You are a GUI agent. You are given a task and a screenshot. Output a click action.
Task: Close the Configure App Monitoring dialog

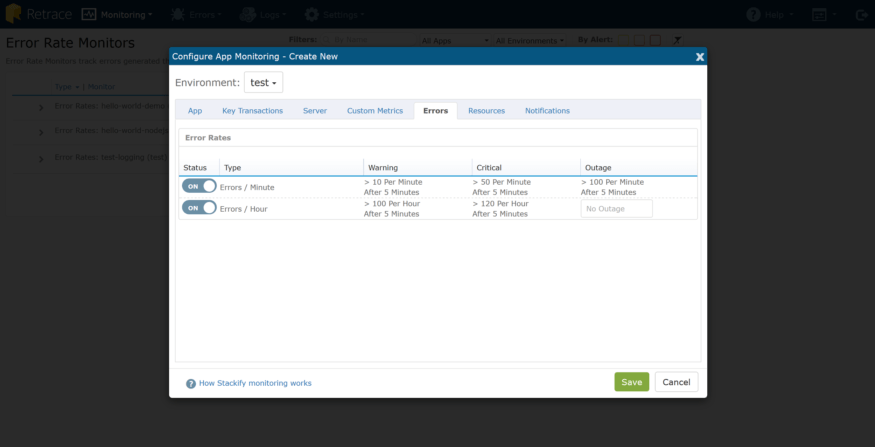(700, 56)
